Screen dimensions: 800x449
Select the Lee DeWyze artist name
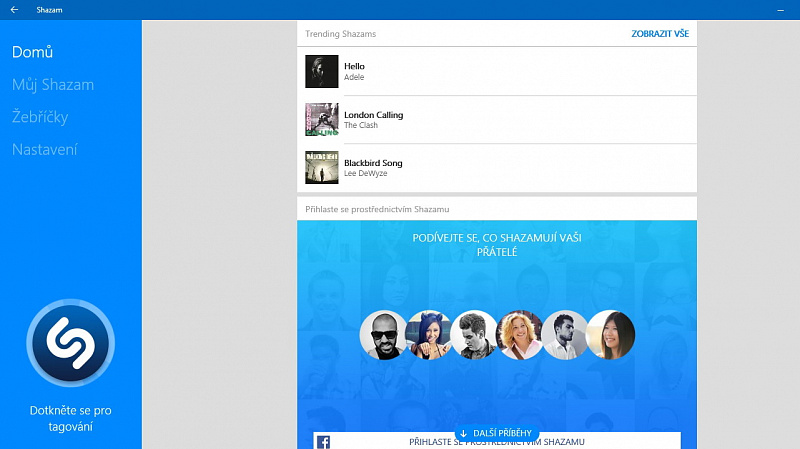coord(365,173)
